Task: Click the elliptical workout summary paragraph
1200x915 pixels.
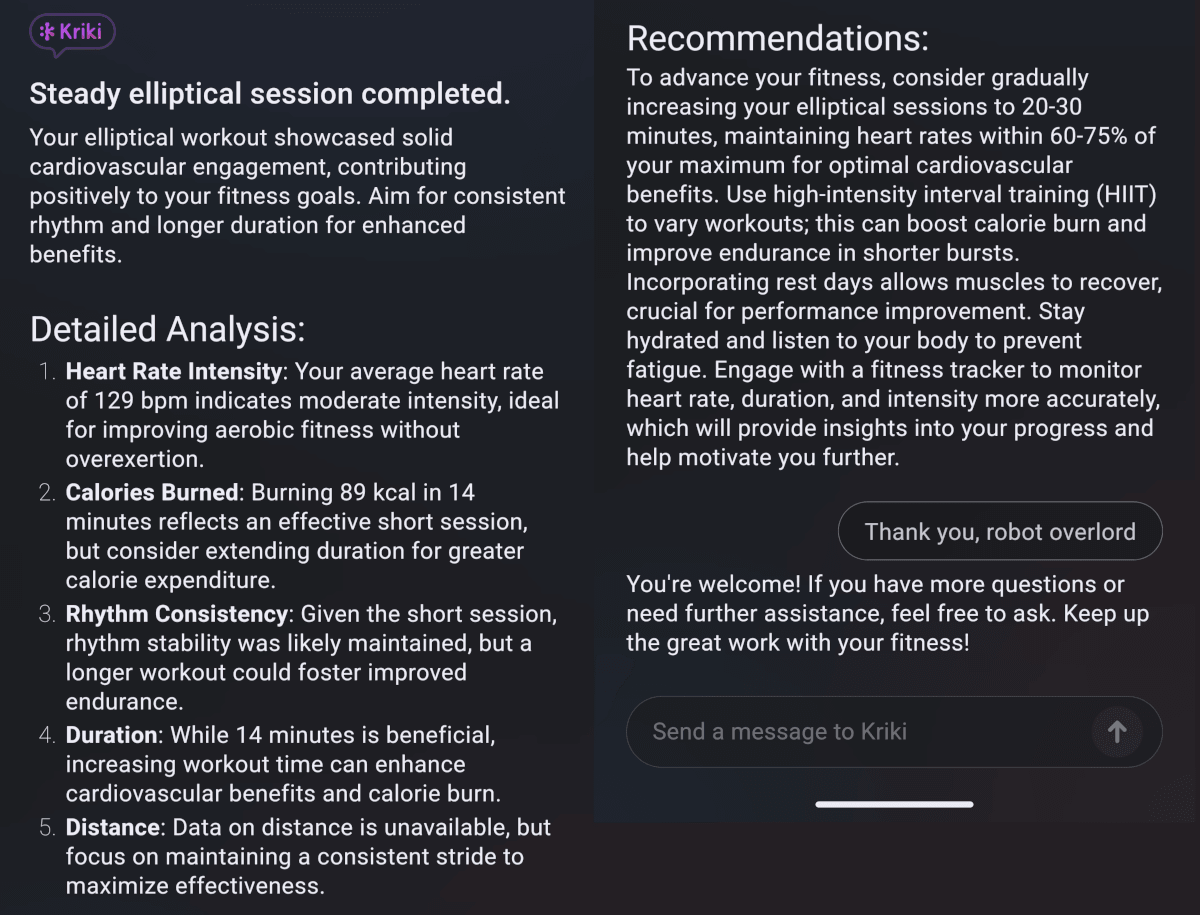Action: 297,195
